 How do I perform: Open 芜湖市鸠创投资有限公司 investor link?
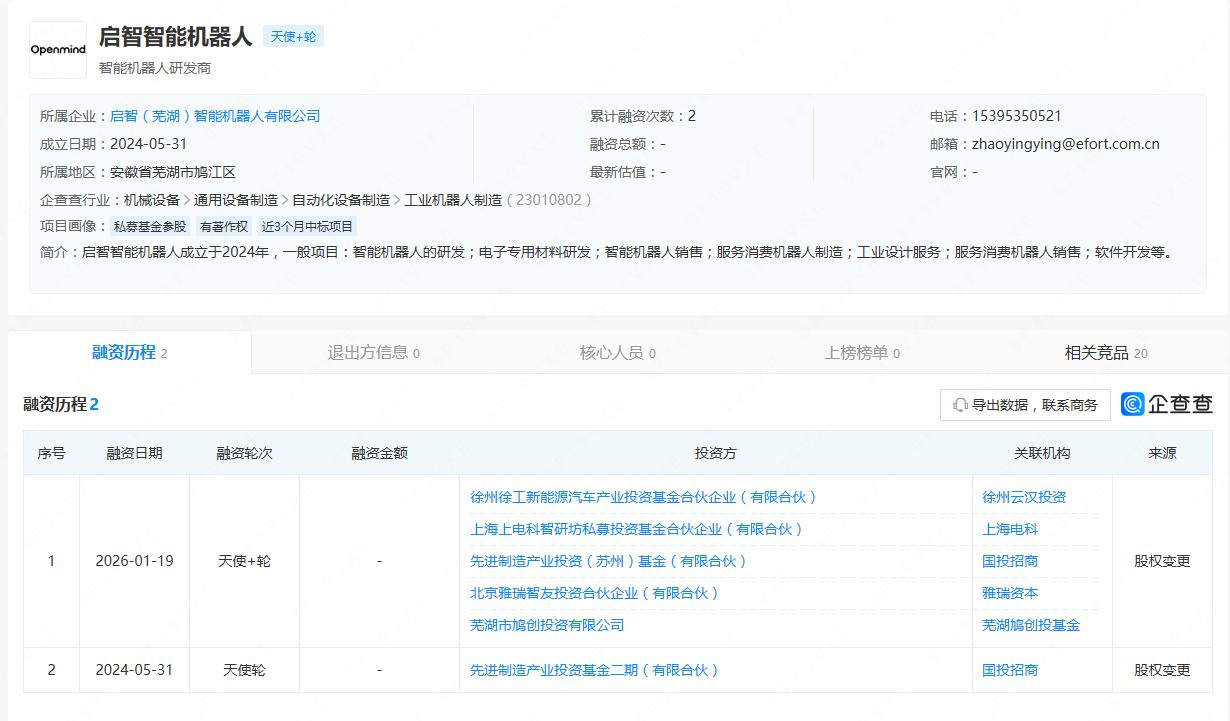547,625
